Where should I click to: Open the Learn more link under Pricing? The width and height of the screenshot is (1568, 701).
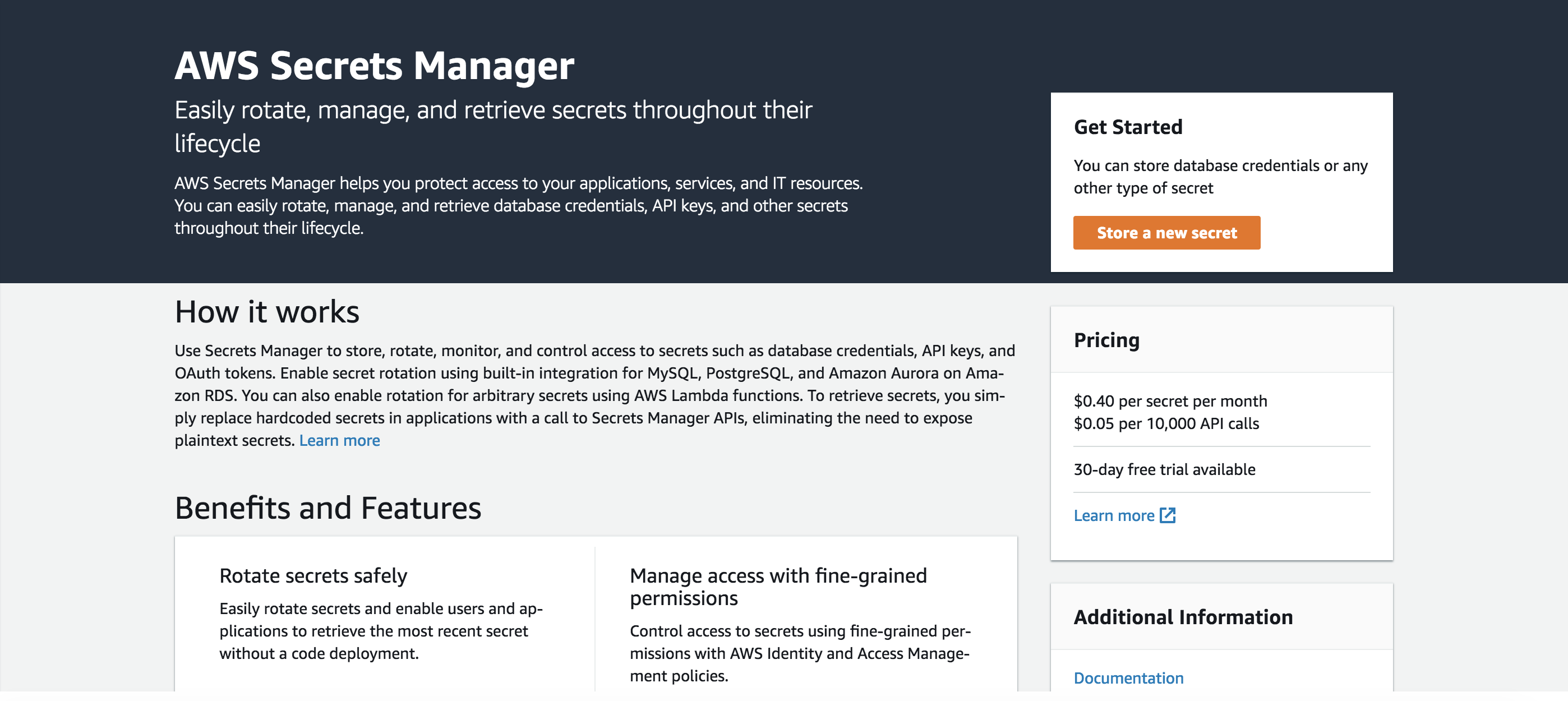point(1113,515)
